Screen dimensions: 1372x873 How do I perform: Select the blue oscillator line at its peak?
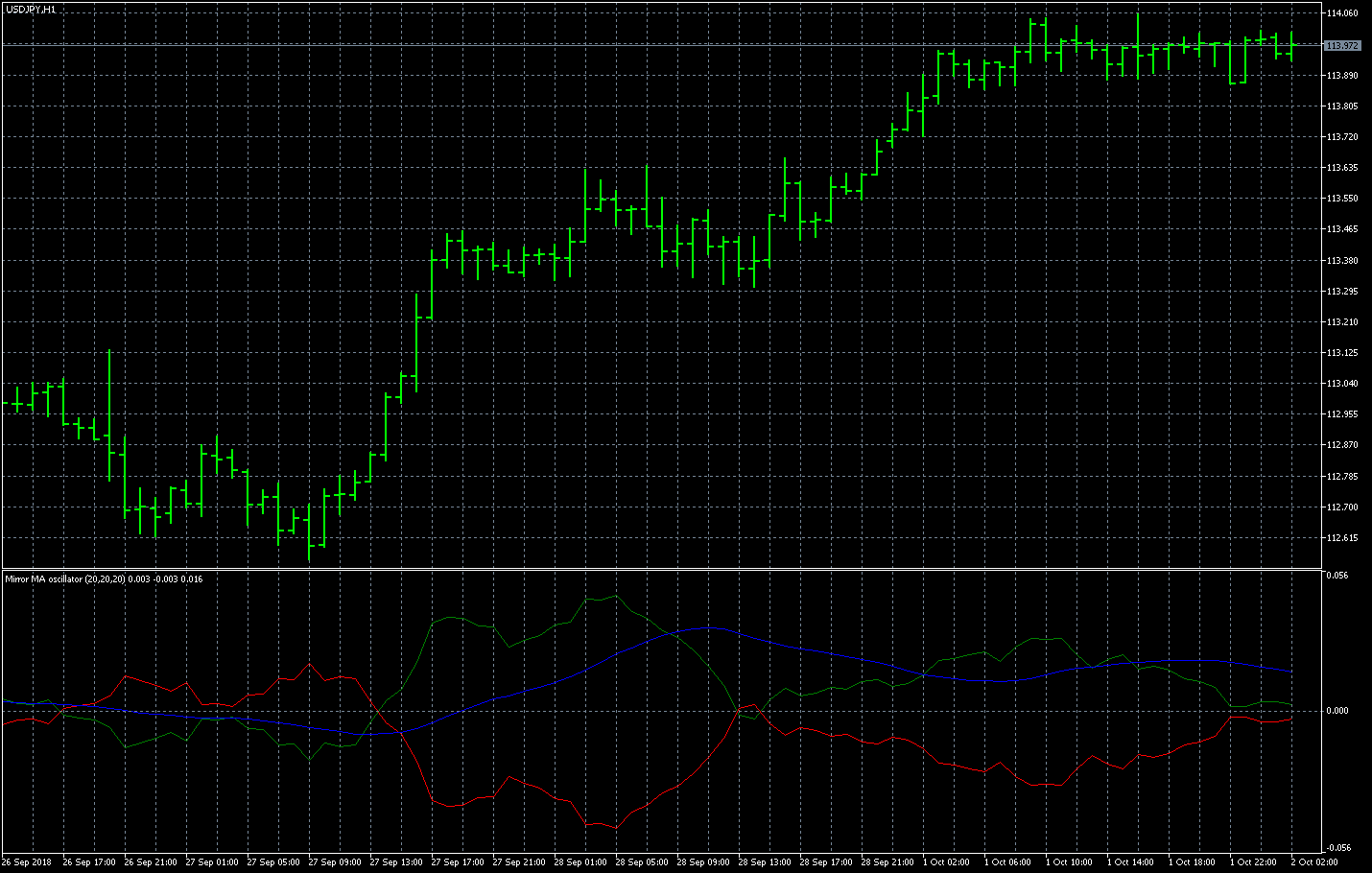point(708,627)
